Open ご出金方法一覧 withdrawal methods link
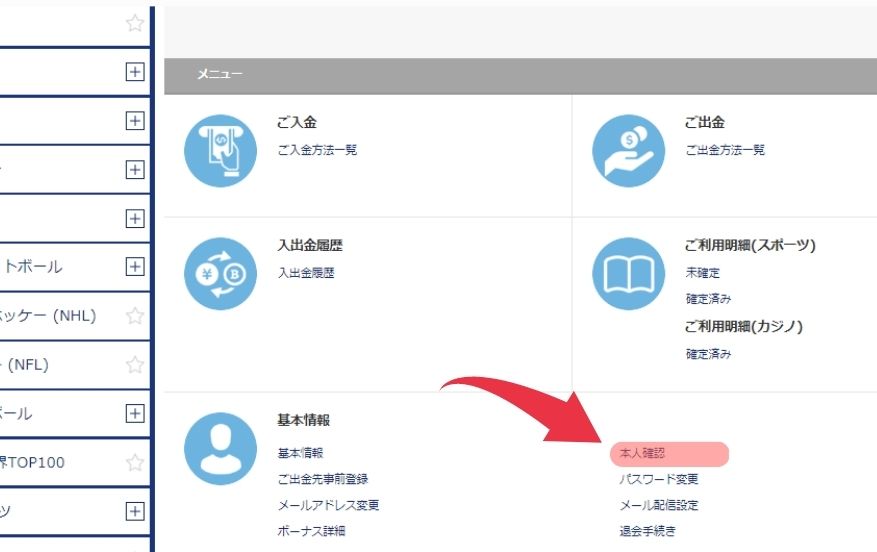 point(725,150)
